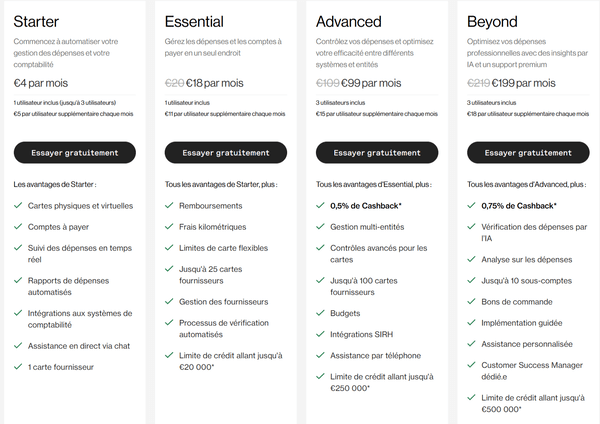Screen dimensions: 600x424
Task: Click checkmark beside Intégrations SIRH
Action: click(x=321, y=334)
